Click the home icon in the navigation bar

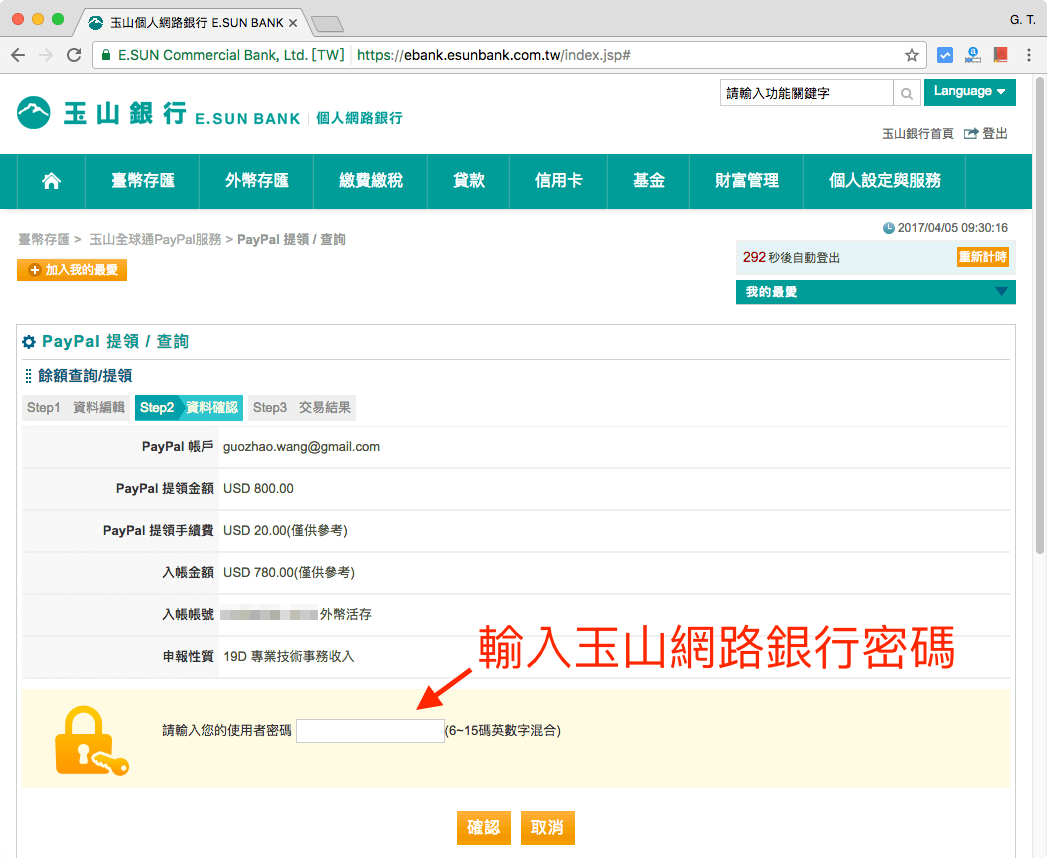(x=51, y=181)
